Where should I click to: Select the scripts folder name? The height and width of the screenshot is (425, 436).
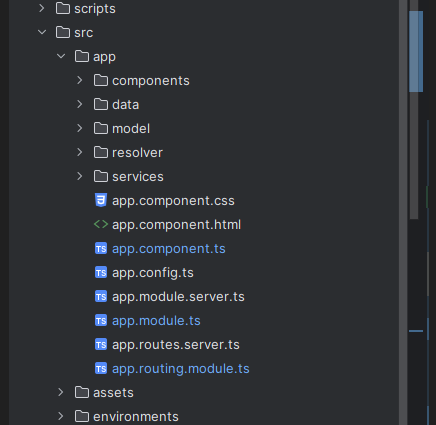click(x=95, y=9)
